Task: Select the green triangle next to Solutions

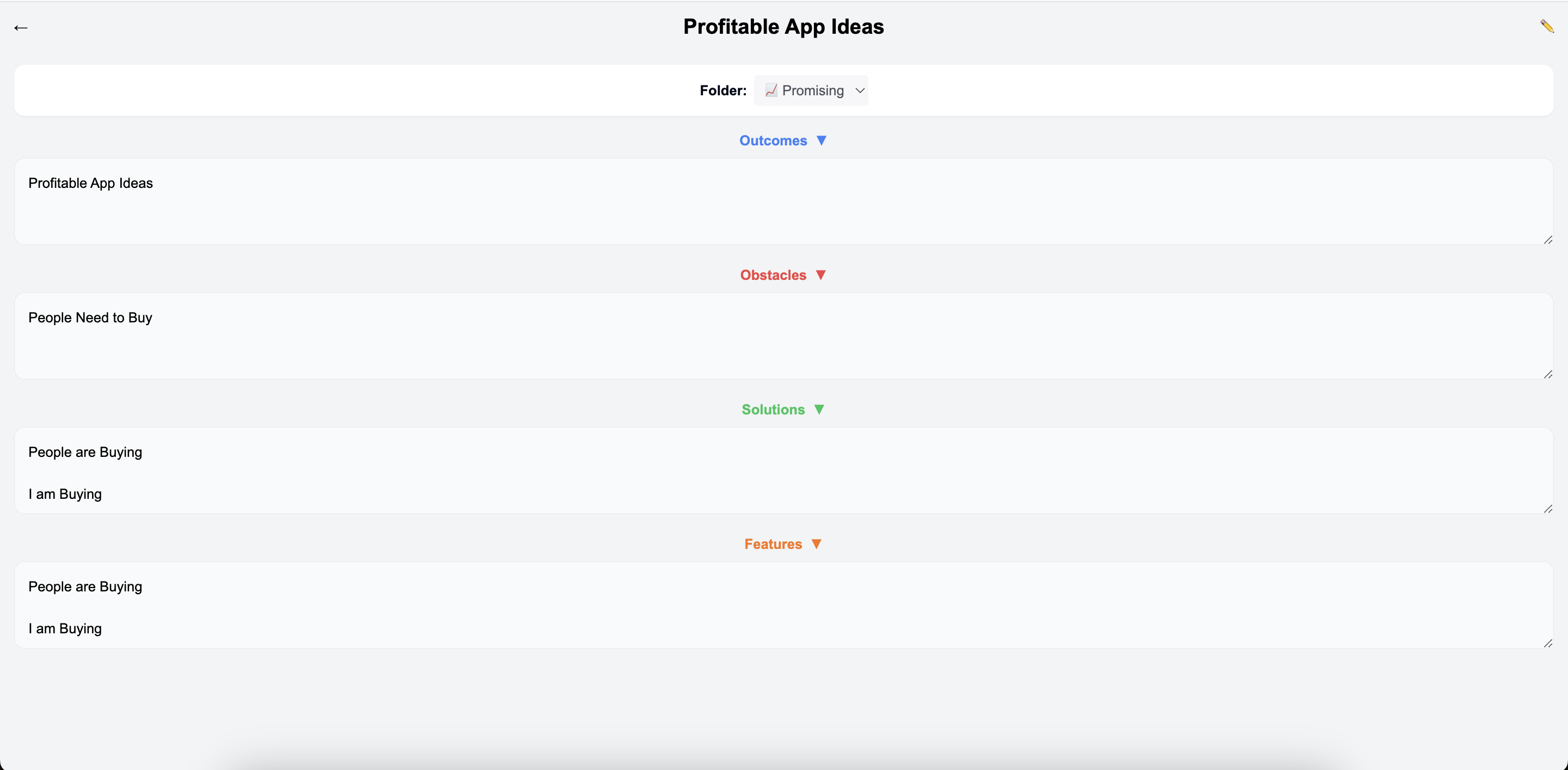Action: [819, 409]
